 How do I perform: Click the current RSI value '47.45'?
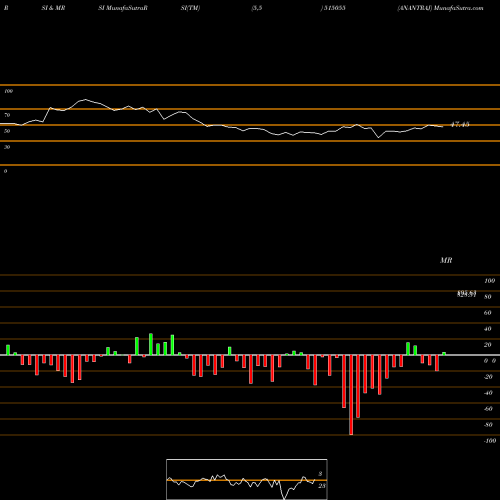tap(460, 124)
